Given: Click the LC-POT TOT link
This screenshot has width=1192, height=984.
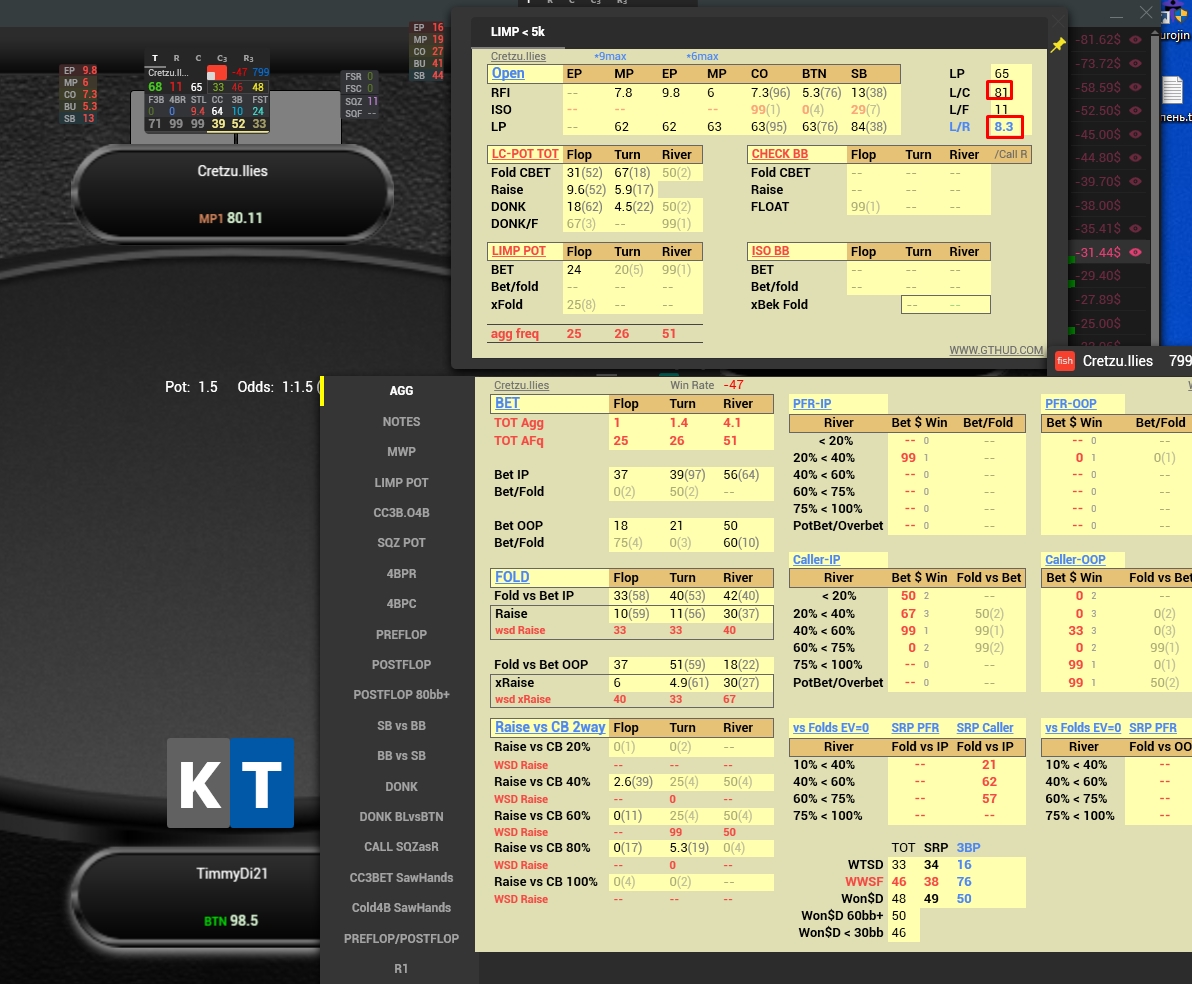Looking at the screenshot, I should tap(525, 154).
